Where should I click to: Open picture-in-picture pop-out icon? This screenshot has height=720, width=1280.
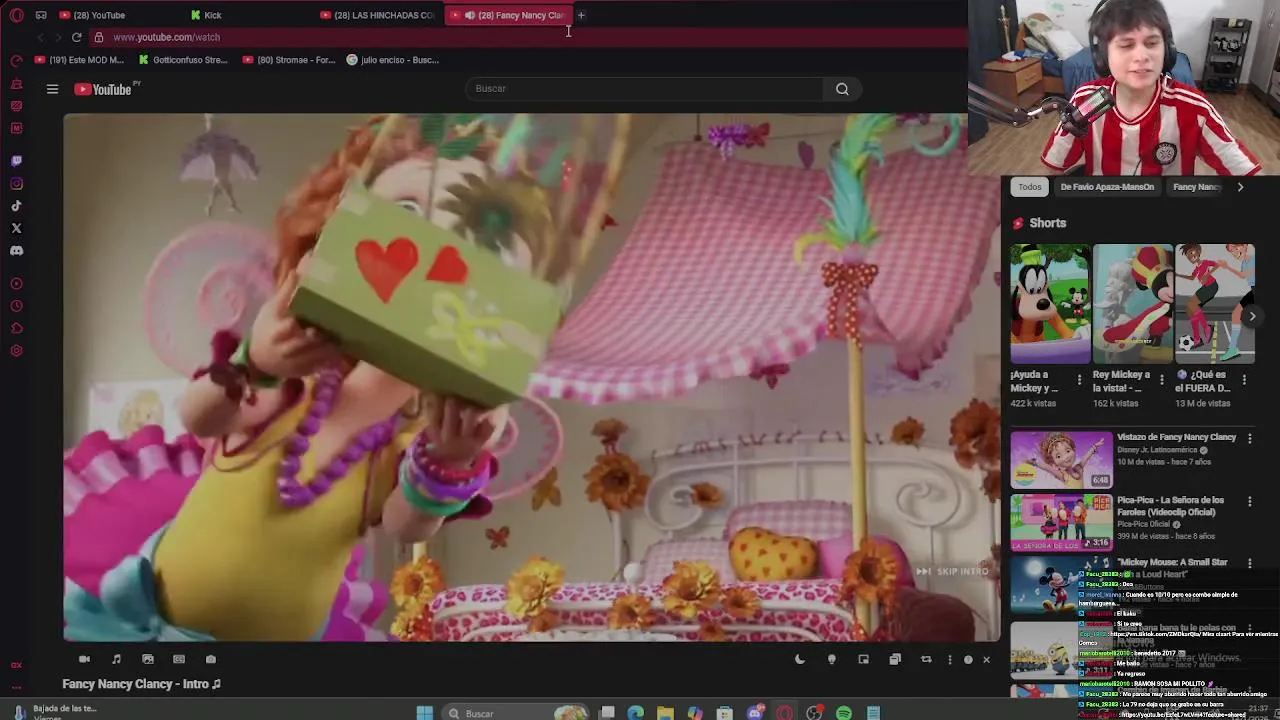click(863, 659)
